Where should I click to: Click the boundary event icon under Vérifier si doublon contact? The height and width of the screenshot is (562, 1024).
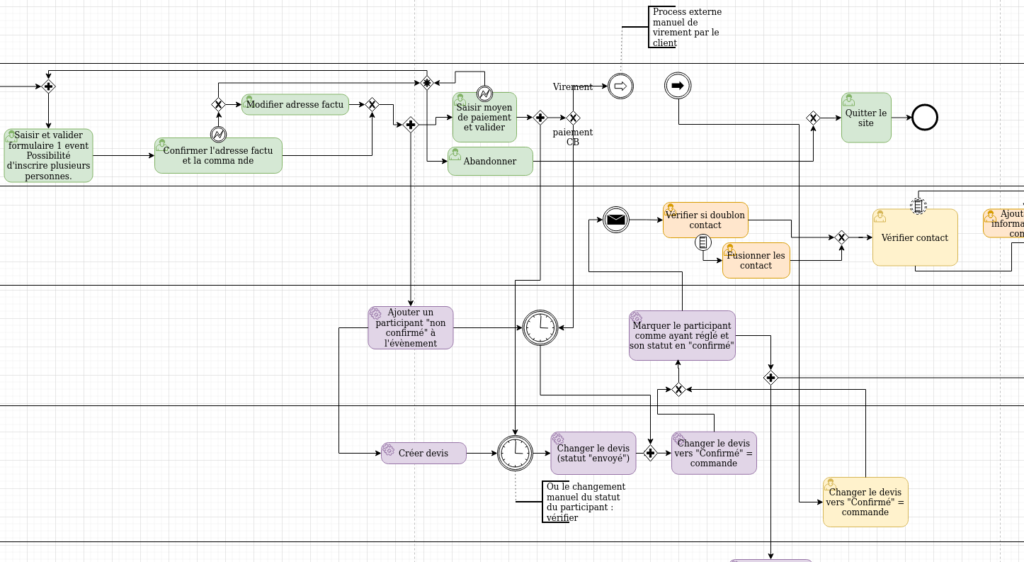[703, 243]
